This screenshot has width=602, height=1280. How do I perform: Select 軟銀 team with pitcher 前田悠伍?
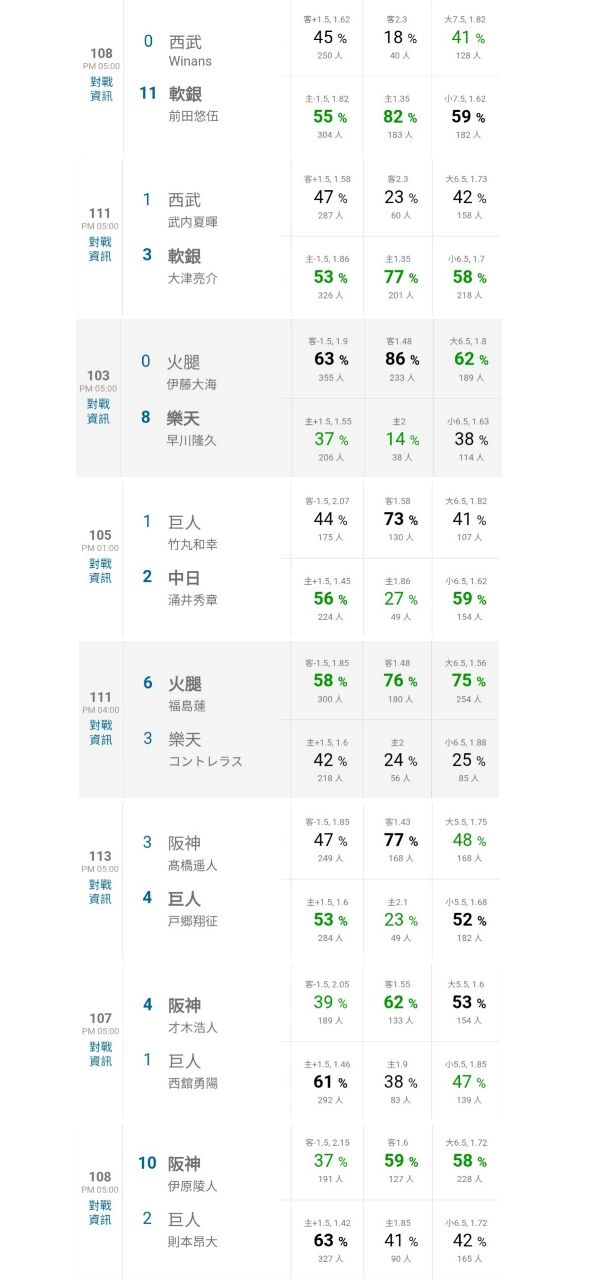coord(193,103)
